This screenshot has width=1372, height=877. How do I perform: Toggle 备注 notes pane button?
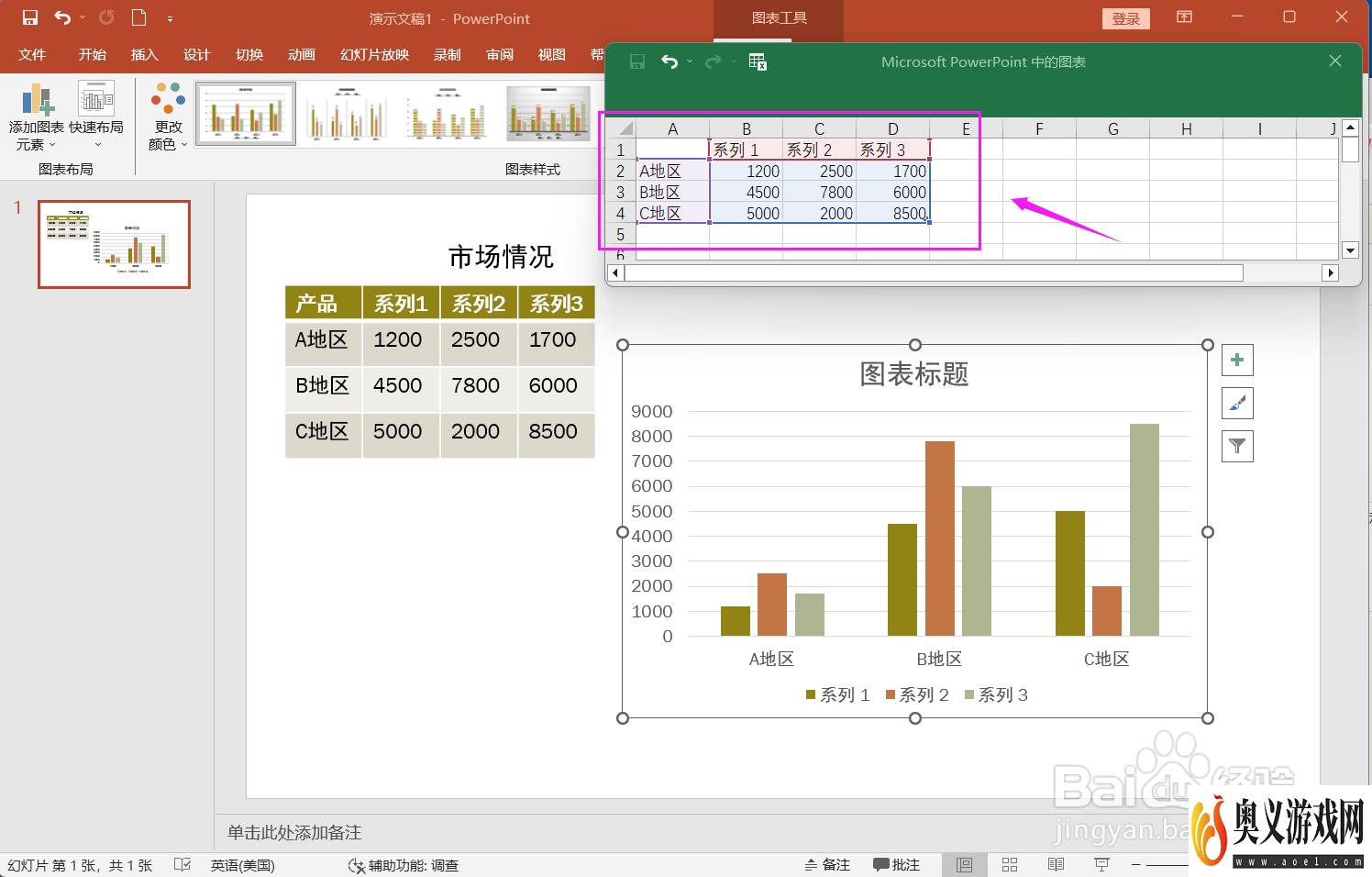click(x=827, y=865)
